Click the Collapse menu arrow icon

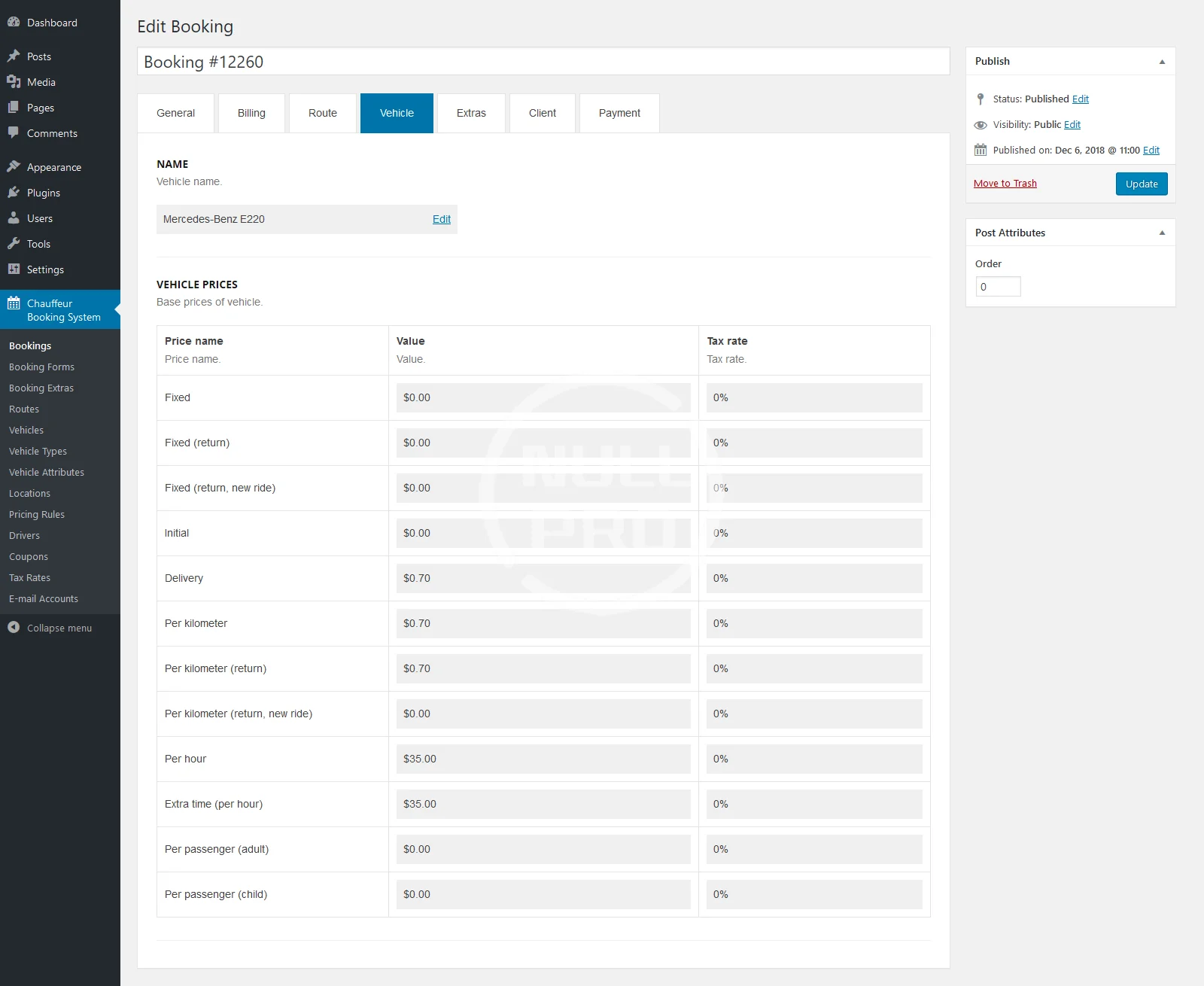coord(14,628)
